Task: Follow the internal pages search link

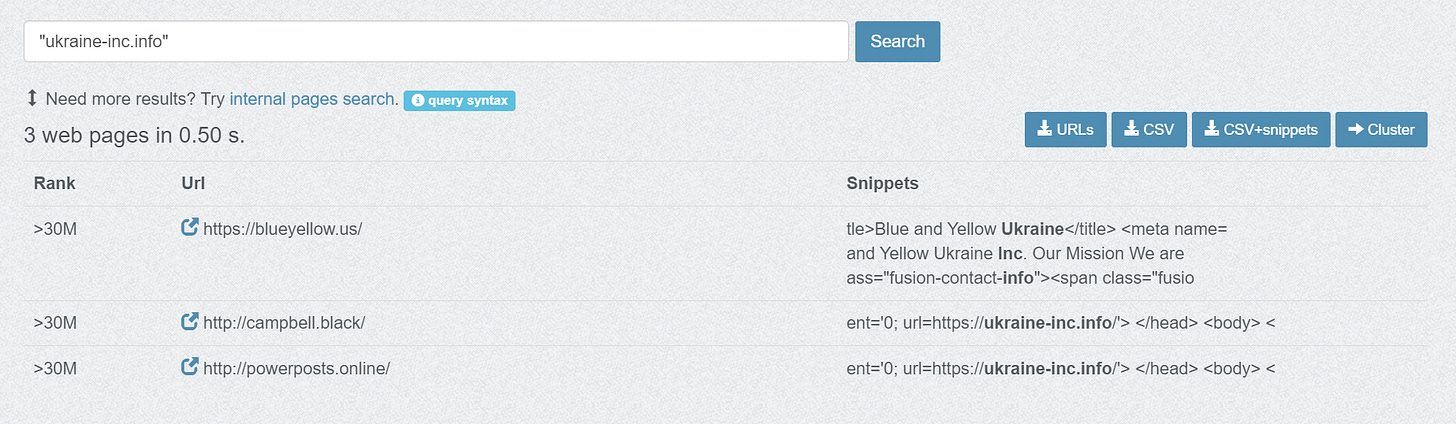Action: pos(312,99)
